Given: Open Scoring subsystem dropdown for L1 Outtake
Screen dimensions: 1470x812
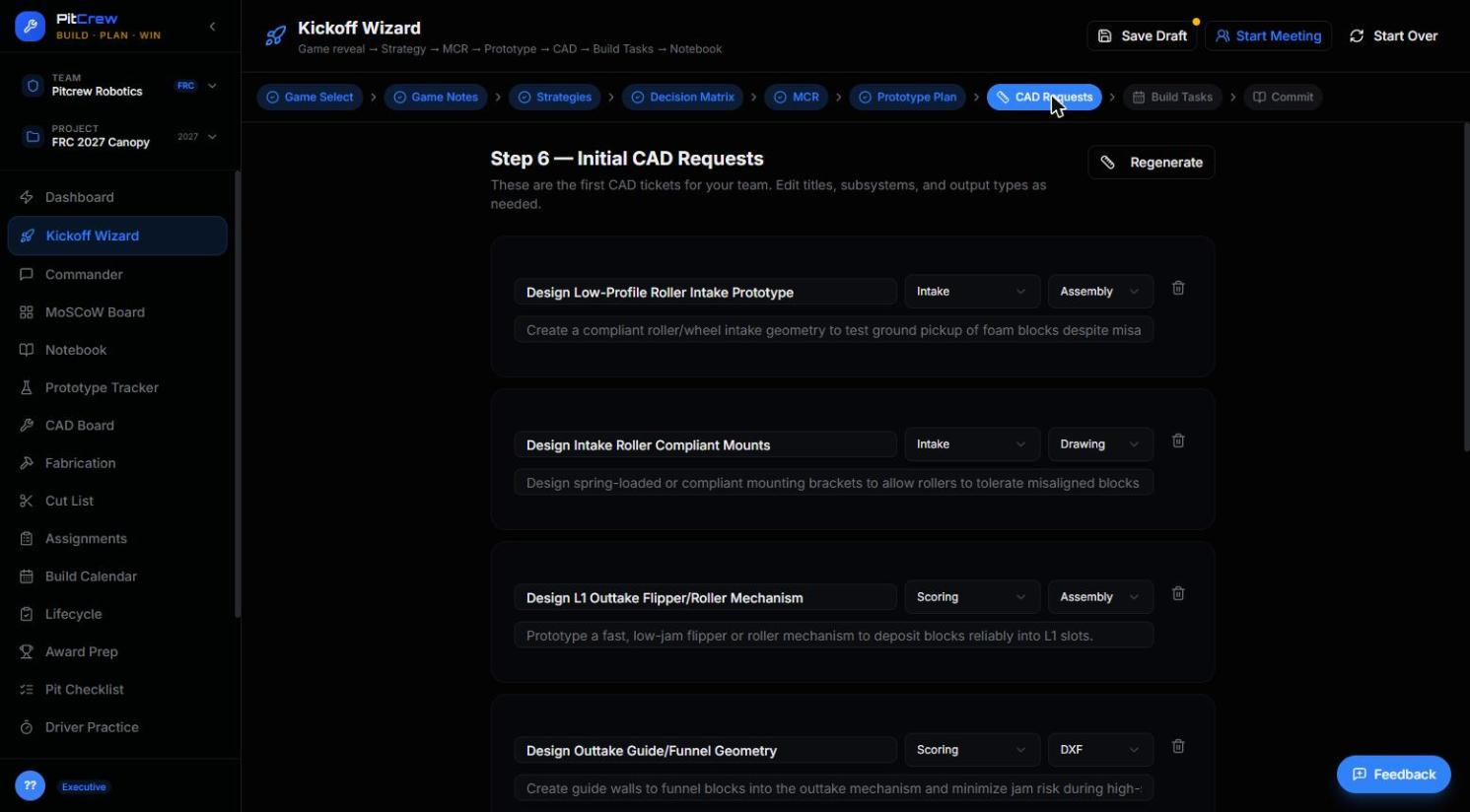Looking at the screenshot, I should click(972, 597).
